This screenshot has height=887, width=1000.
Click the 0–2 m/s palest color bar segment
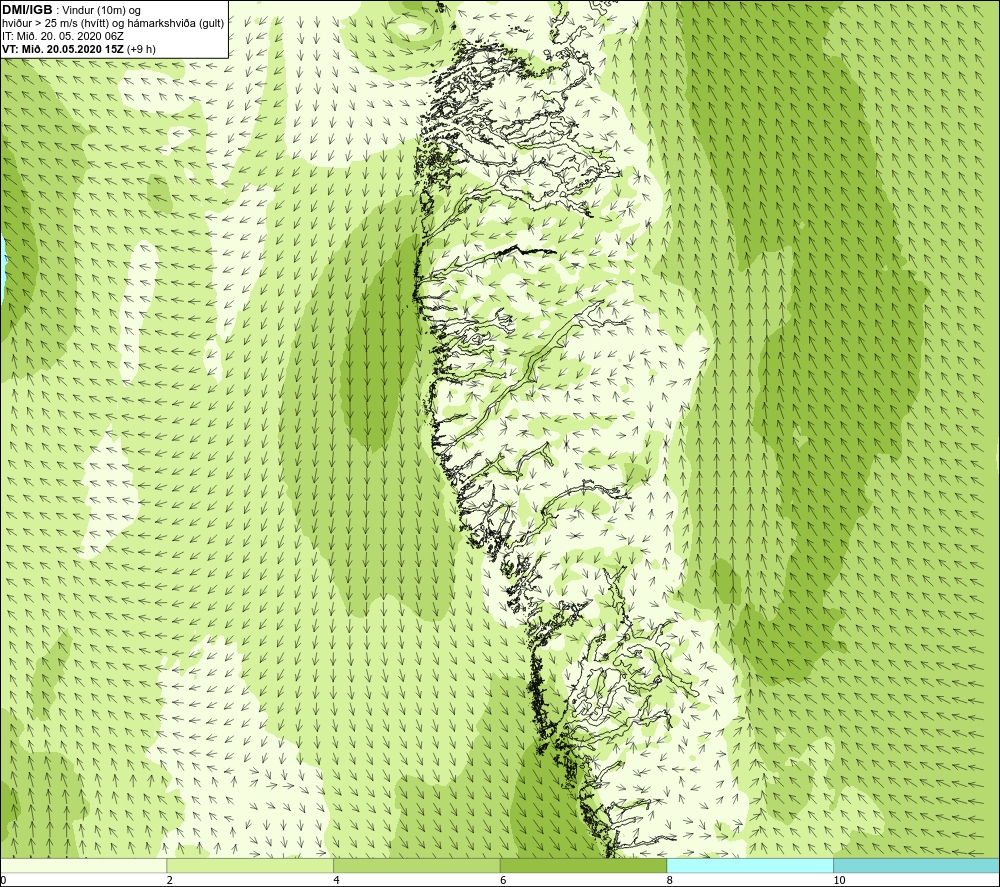pos(84,865)
